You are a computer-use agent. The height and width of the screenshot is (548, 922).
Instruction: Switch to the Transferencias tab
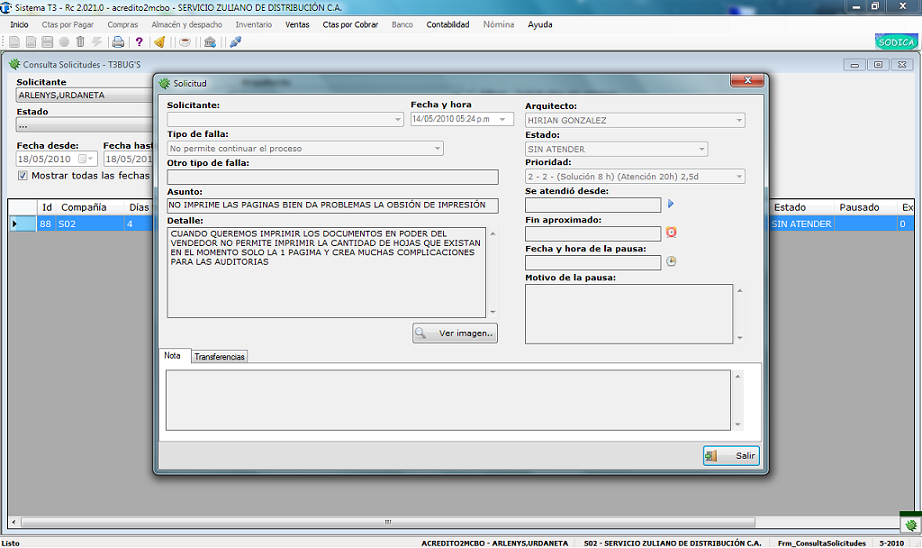click(219, 357)
